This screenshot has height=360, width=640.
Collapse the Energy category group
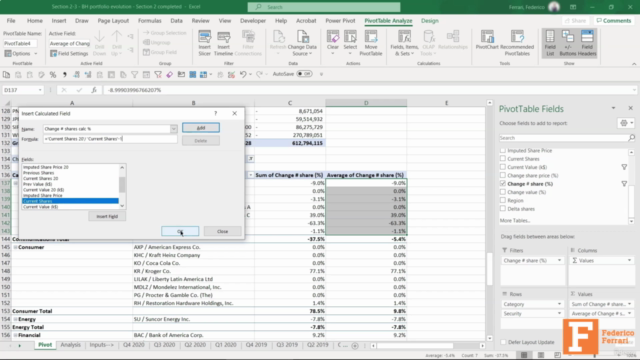pos(15,319)
